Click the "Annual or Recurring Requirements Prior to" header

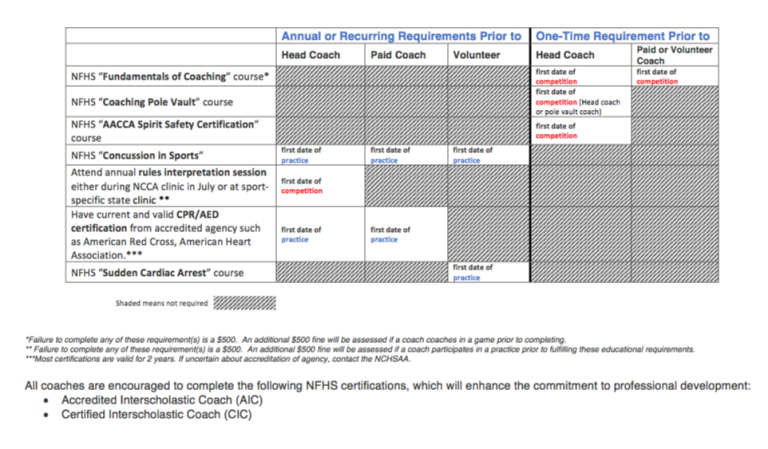click(x=402, y=36)
